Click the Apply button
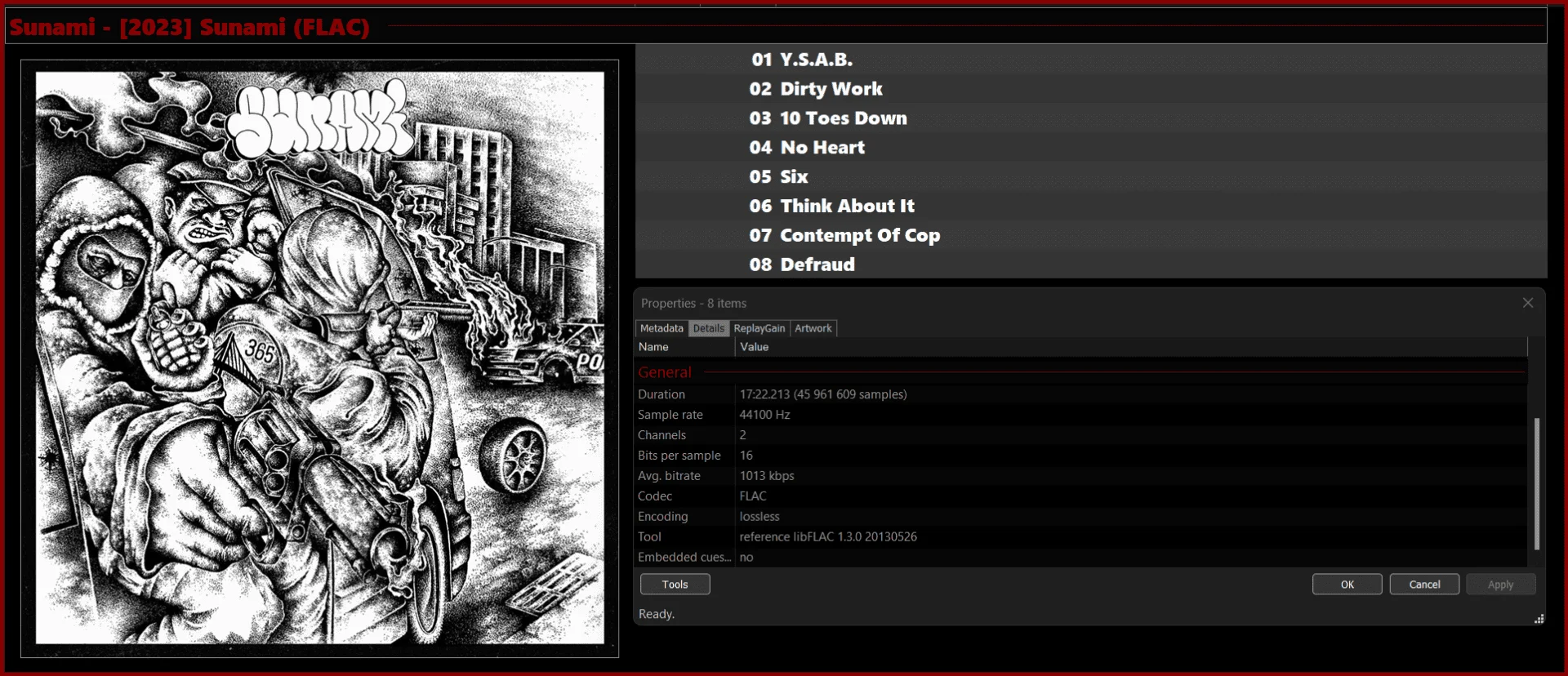Image resolution: width=1568 pixels, height=676 pixels. (x=1500, y=585)
